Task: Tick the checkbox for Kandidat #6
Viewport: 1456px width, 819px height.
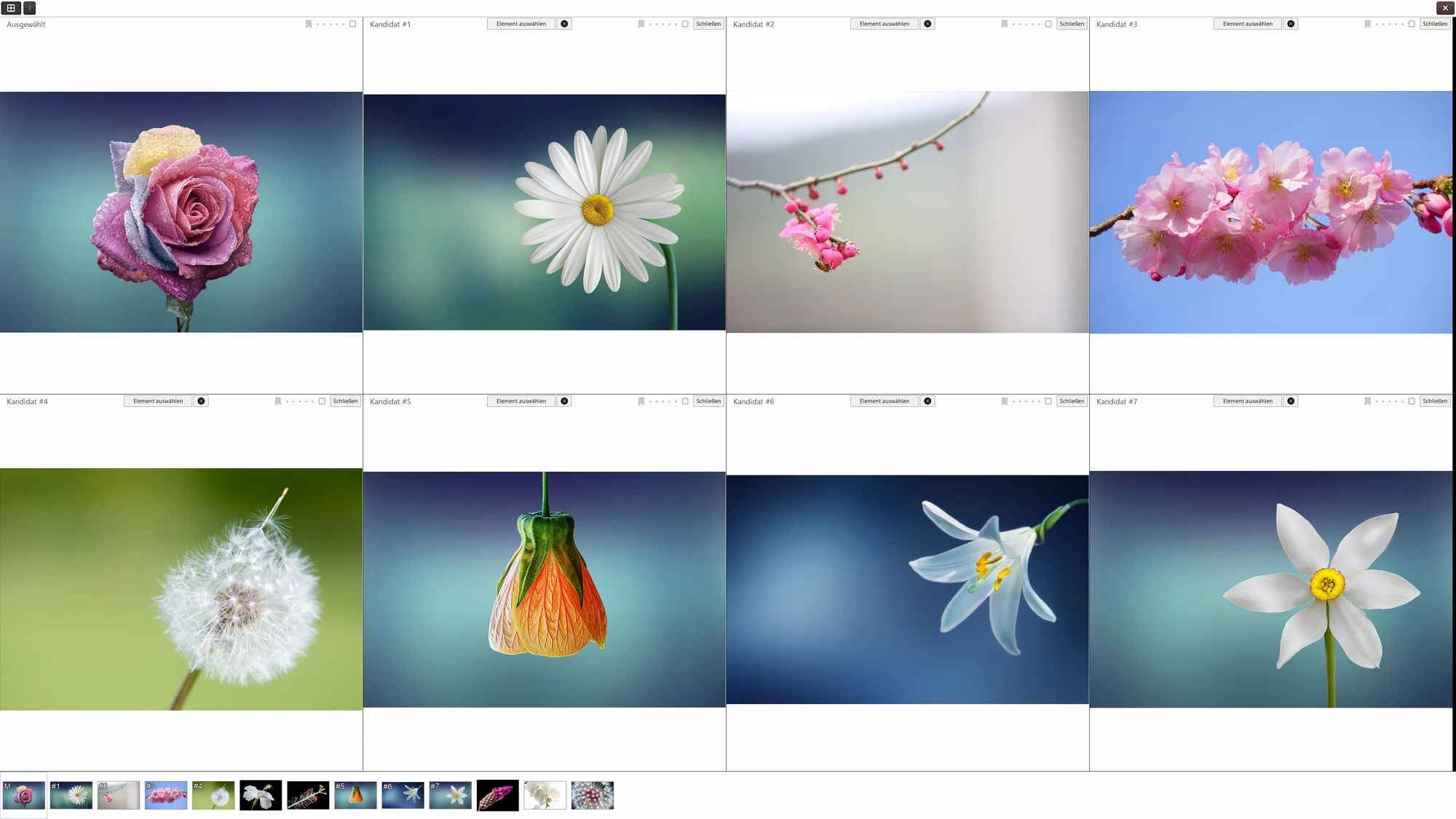Action: pyautogui.click(x=1048, y=401)
